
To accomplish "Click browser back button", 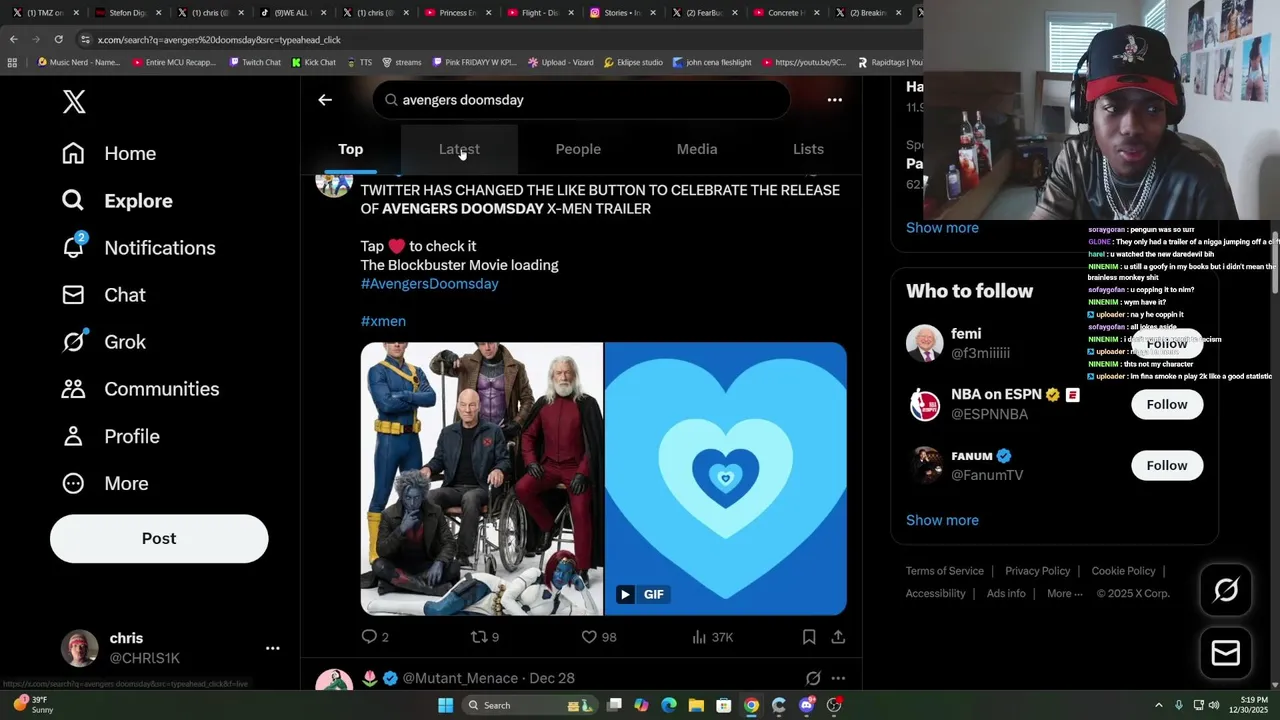I will [x=13, y=39].
